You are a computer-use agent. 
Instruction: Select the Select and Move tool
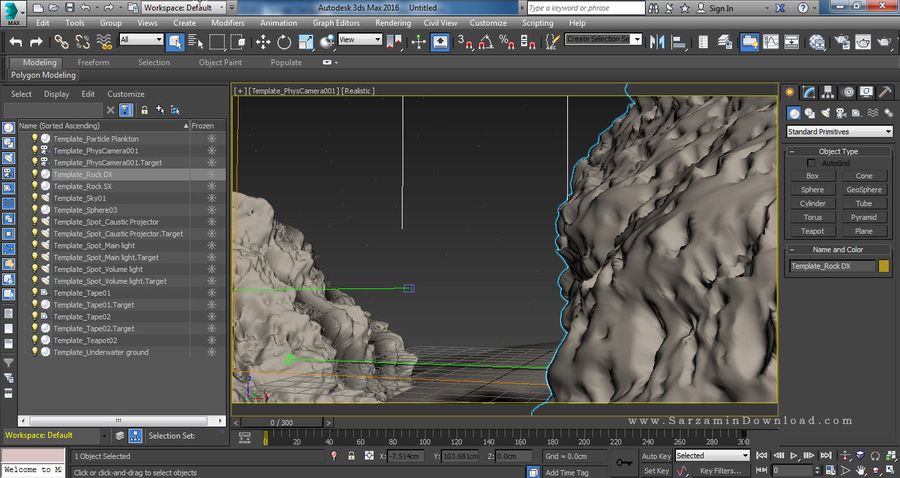tap(263, 41)
